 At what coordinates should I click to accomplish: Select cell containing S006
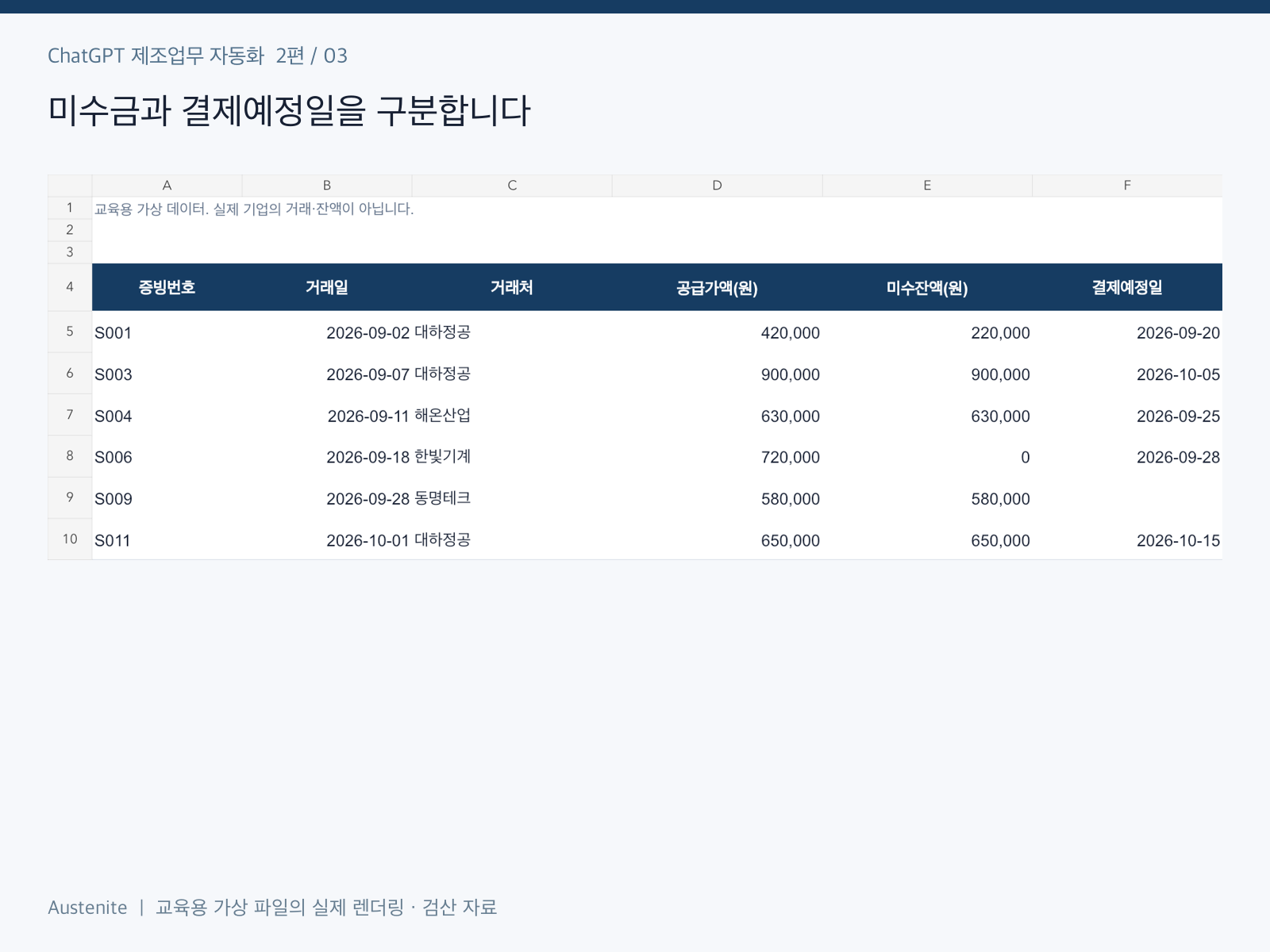(x=167, y=457)
